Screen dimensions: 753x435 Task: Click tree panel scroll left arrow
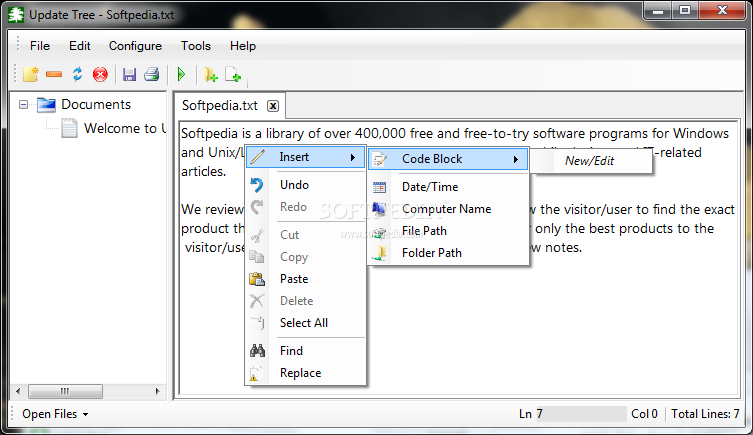pyautogui.click(x=18, y=391)
